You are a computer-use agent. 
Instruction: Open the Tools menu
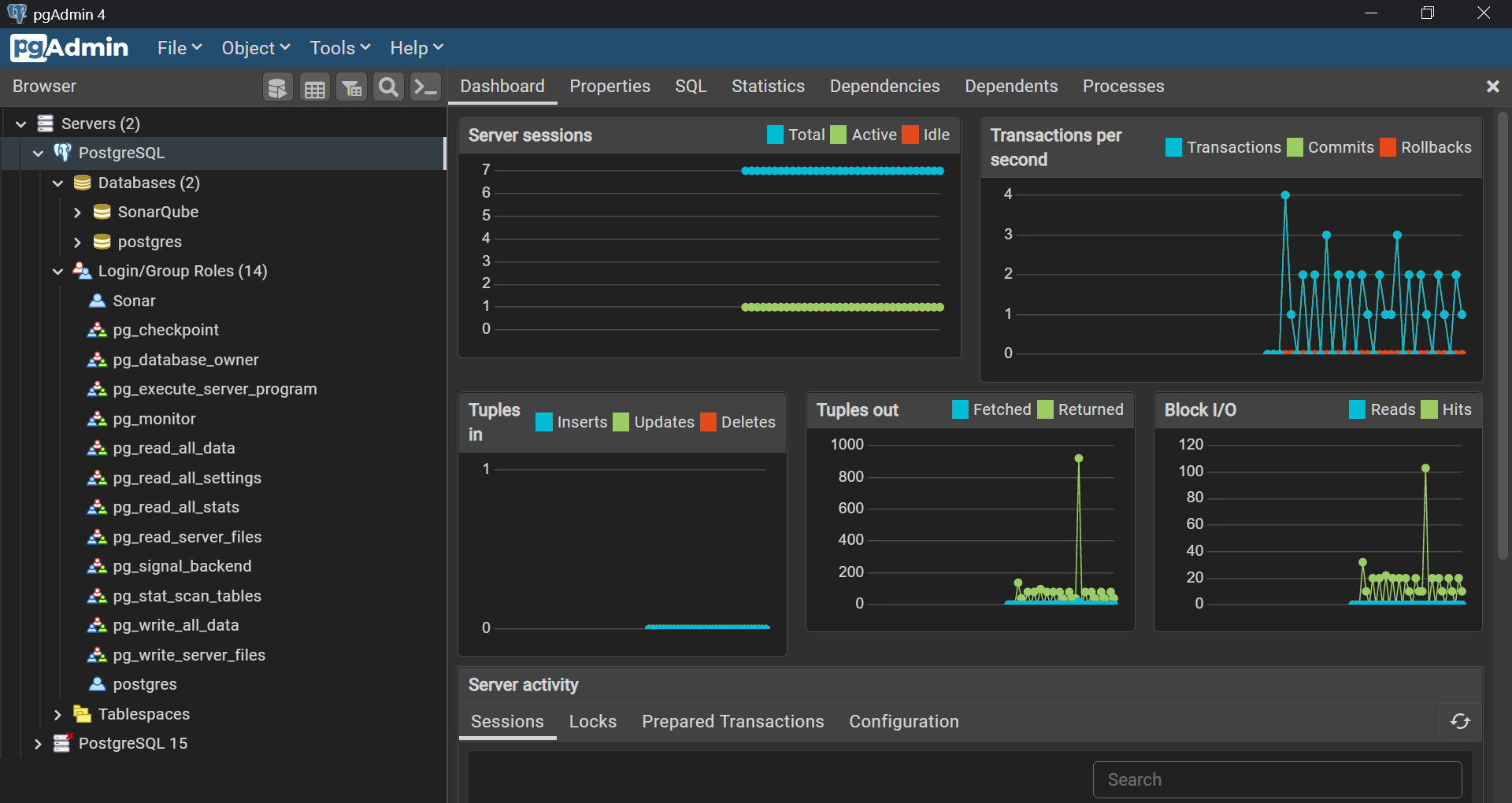click(x=339, y=48)
